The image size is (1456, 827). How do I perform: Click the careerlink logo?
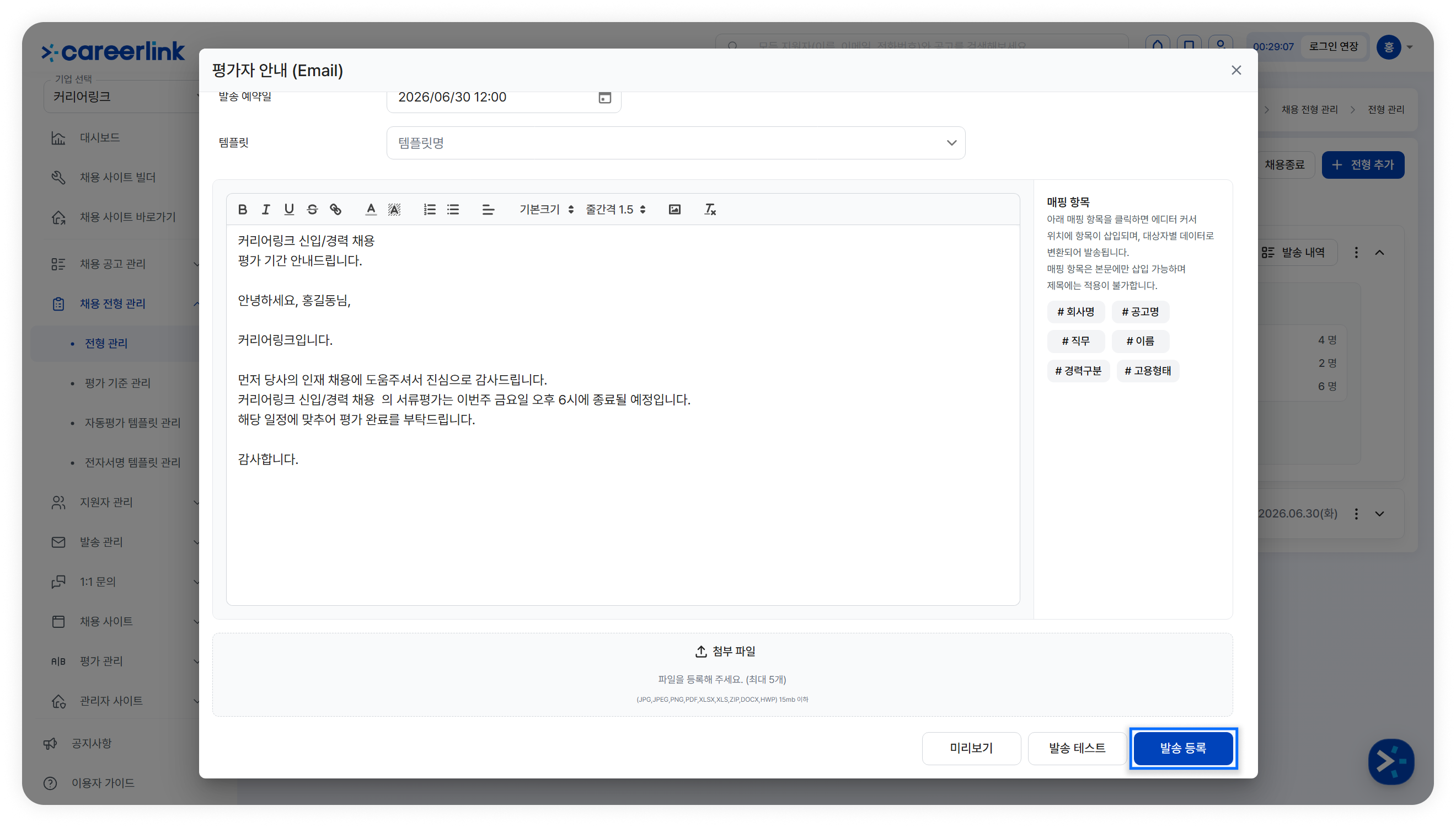(x=113, y=52)
